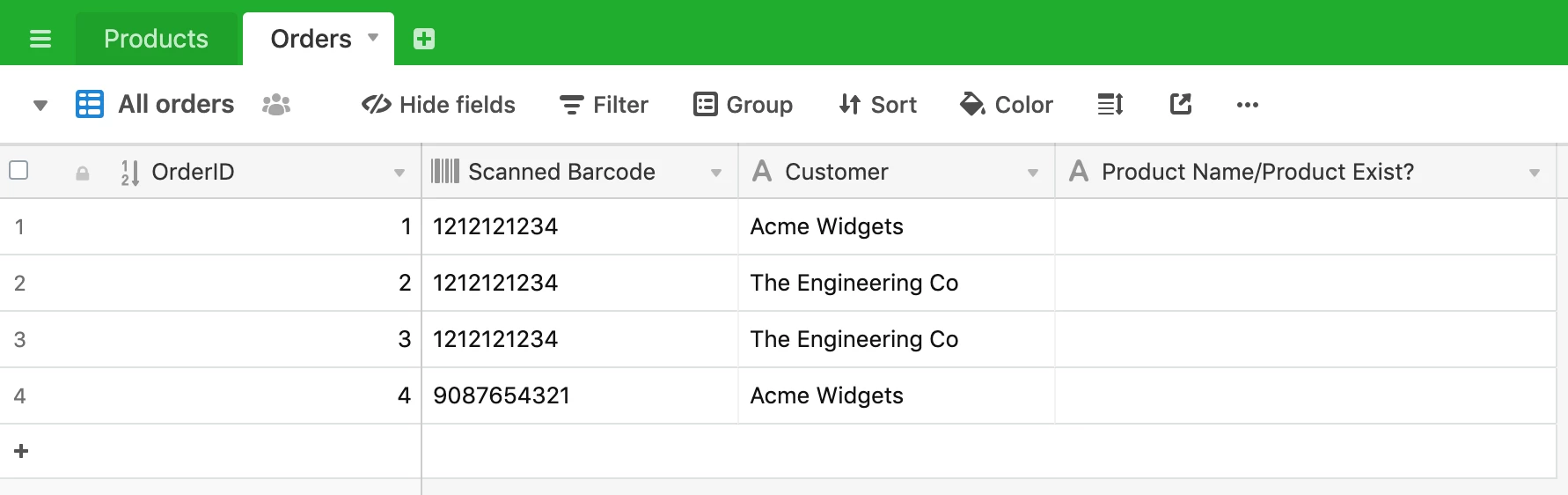The height and width of the screenshot is (495, 1568).
Task: Click the Hide fields button
Action: (x=438, y=105)
